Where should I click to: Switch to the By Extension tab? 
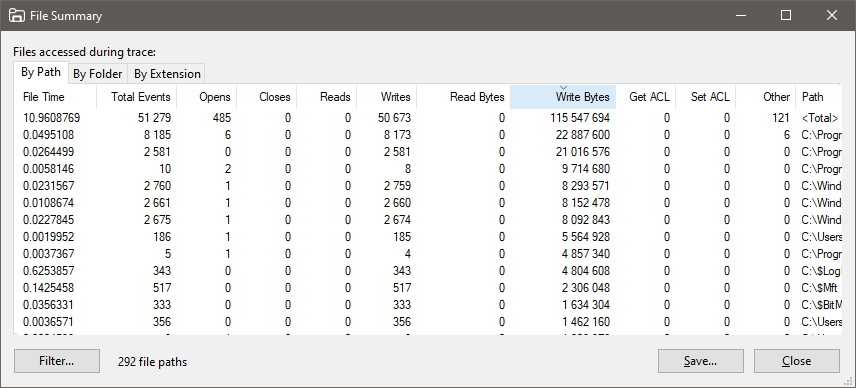point(168,74)
